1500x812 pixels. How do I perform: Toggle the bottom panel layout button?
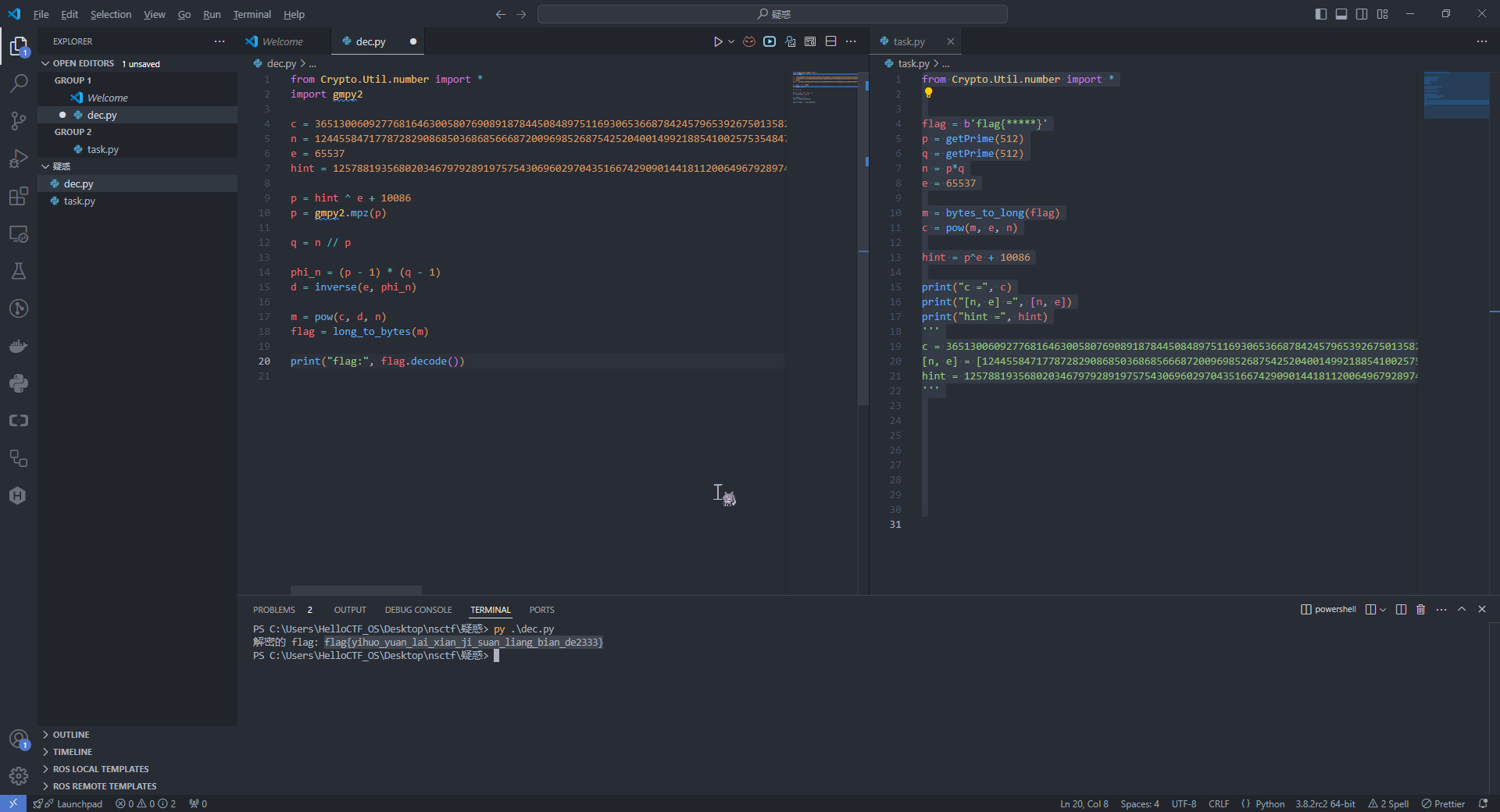pos(1341,14)
